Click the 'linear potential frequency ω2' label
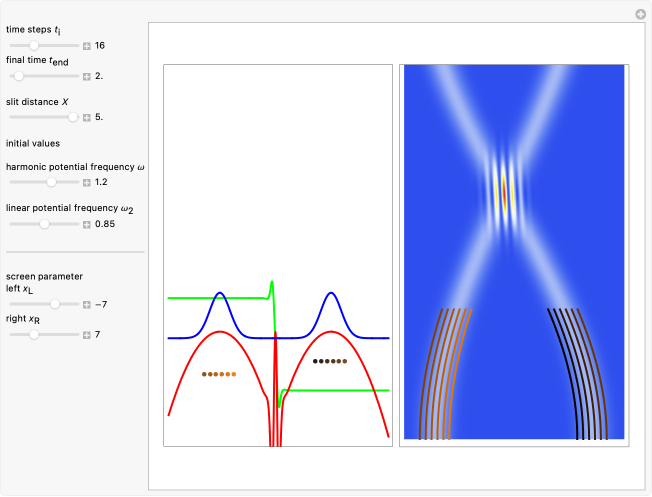This screenshot has width=652, height=497. pyautogui.click(x=69, y=209)
